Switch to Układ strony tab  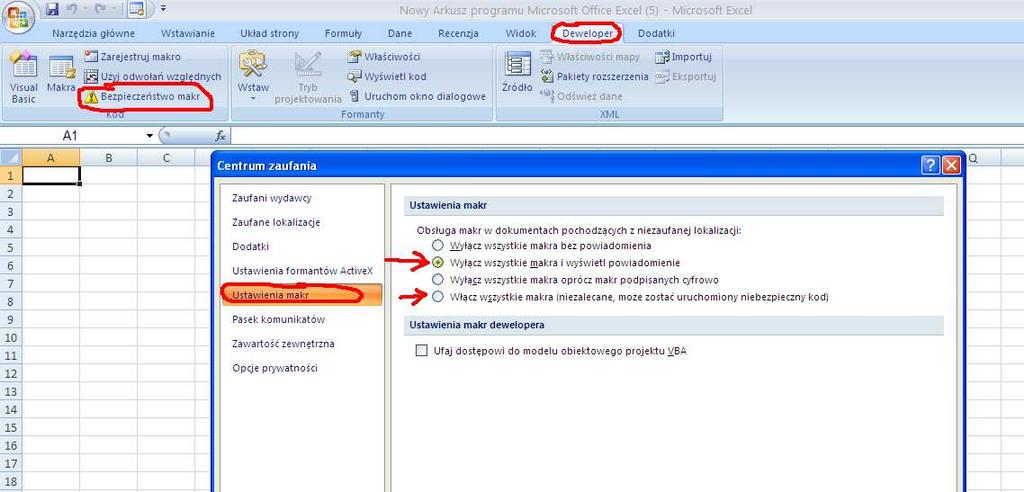270,33
